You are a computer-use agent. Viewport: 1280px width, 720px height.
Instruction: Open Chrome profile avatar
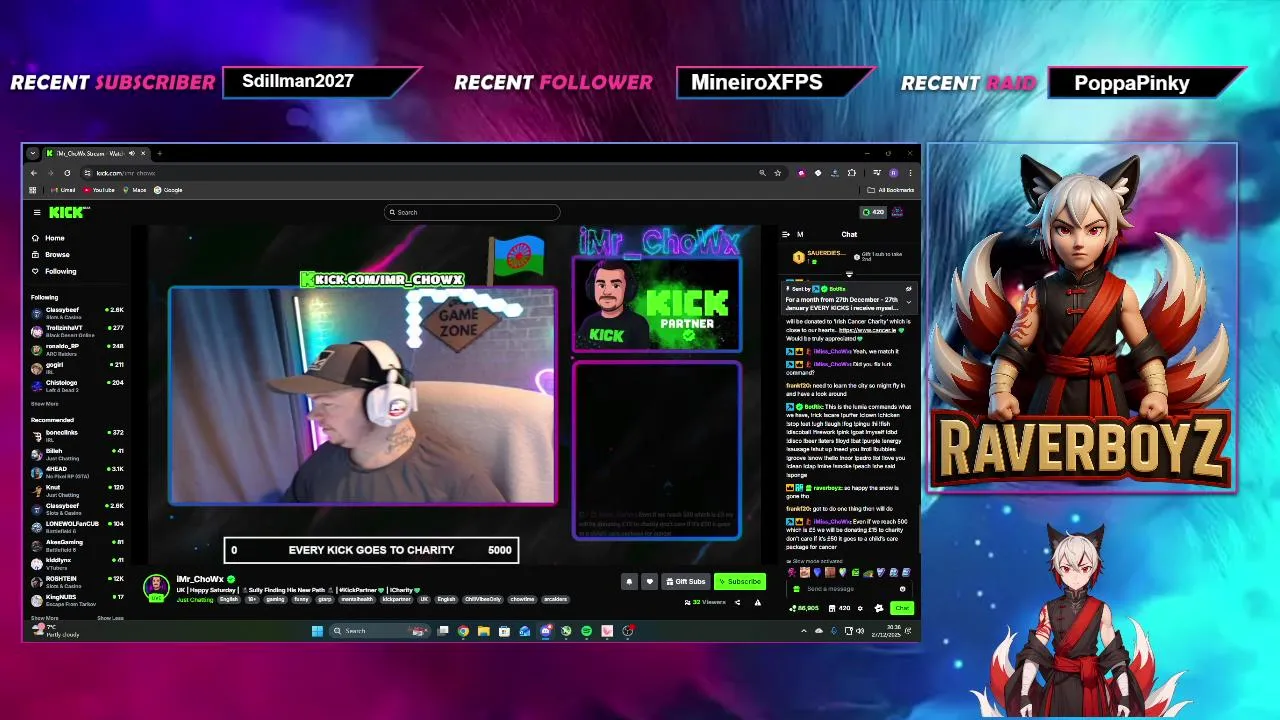(894, 173)
